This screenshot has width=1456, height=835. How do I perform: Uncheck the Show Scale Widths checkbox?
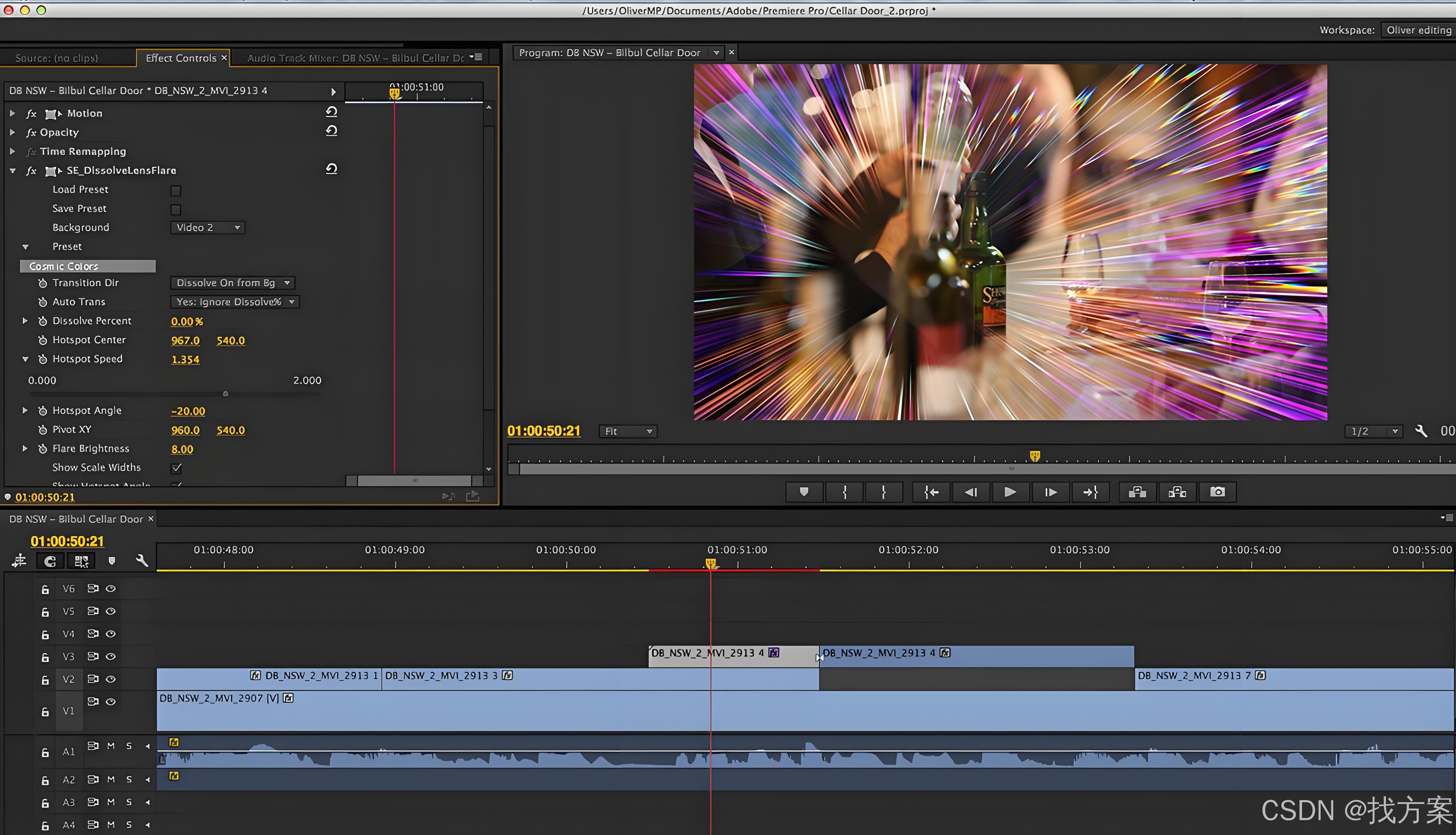pos(177,468)
